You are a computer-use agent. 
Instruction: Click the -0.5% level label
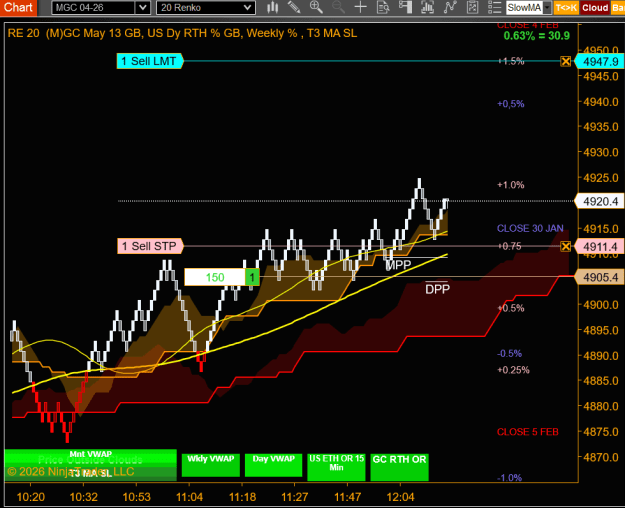[x=509, y=354]
